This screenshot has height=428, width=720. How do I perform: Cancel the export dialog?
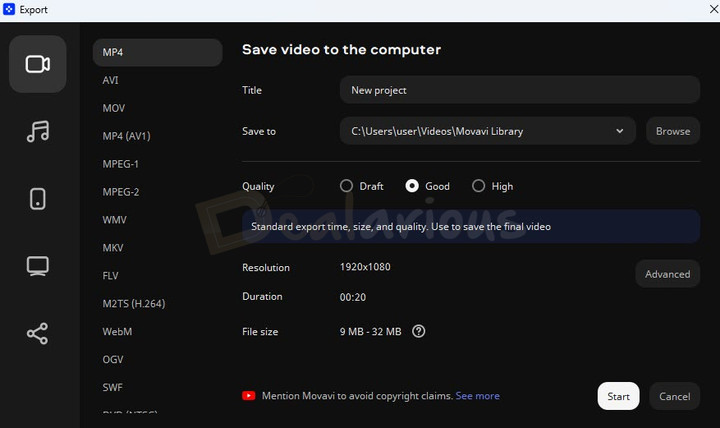click(674, 396)
